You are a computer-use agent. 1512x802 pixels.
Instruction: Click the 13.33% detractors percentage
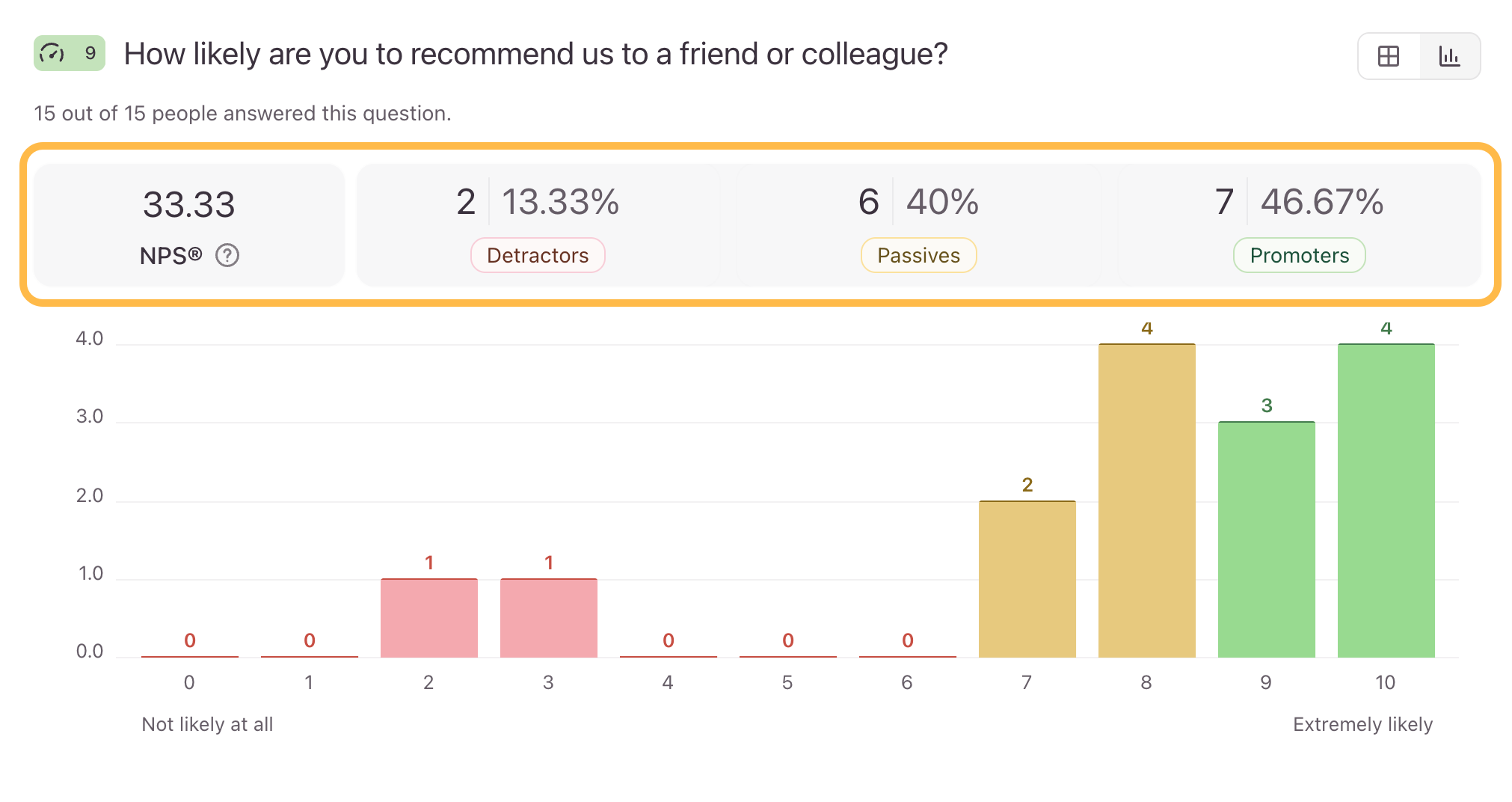(561, 202)
